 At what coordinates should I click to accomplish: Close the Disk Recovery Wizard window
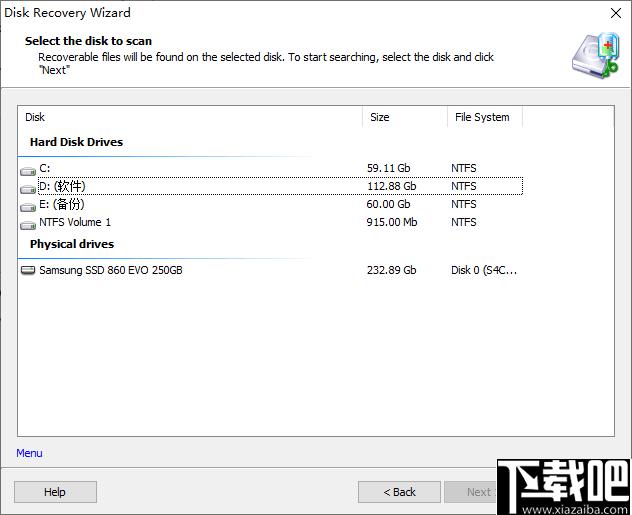click(x=616, y=13)
